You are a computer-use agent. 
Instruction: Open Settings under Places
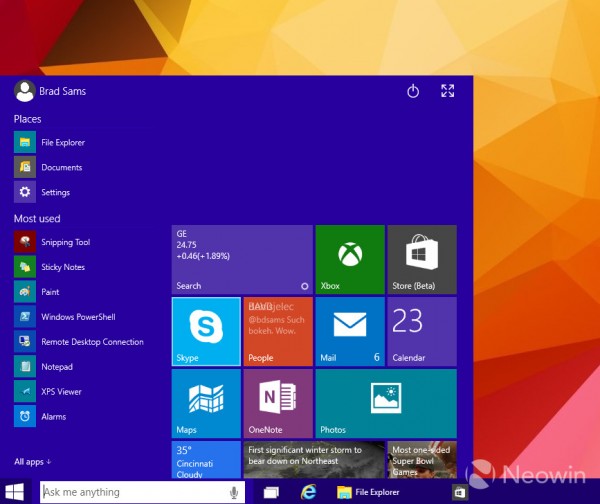55,192
